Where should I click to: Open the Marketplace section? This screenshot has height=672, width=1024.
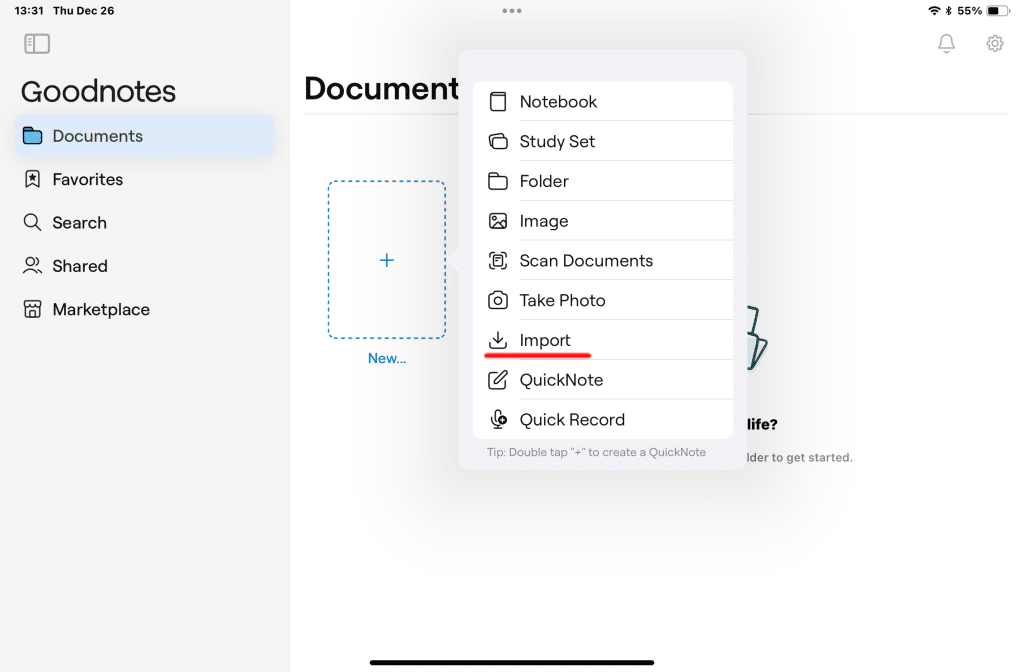[x=144, y=310]
